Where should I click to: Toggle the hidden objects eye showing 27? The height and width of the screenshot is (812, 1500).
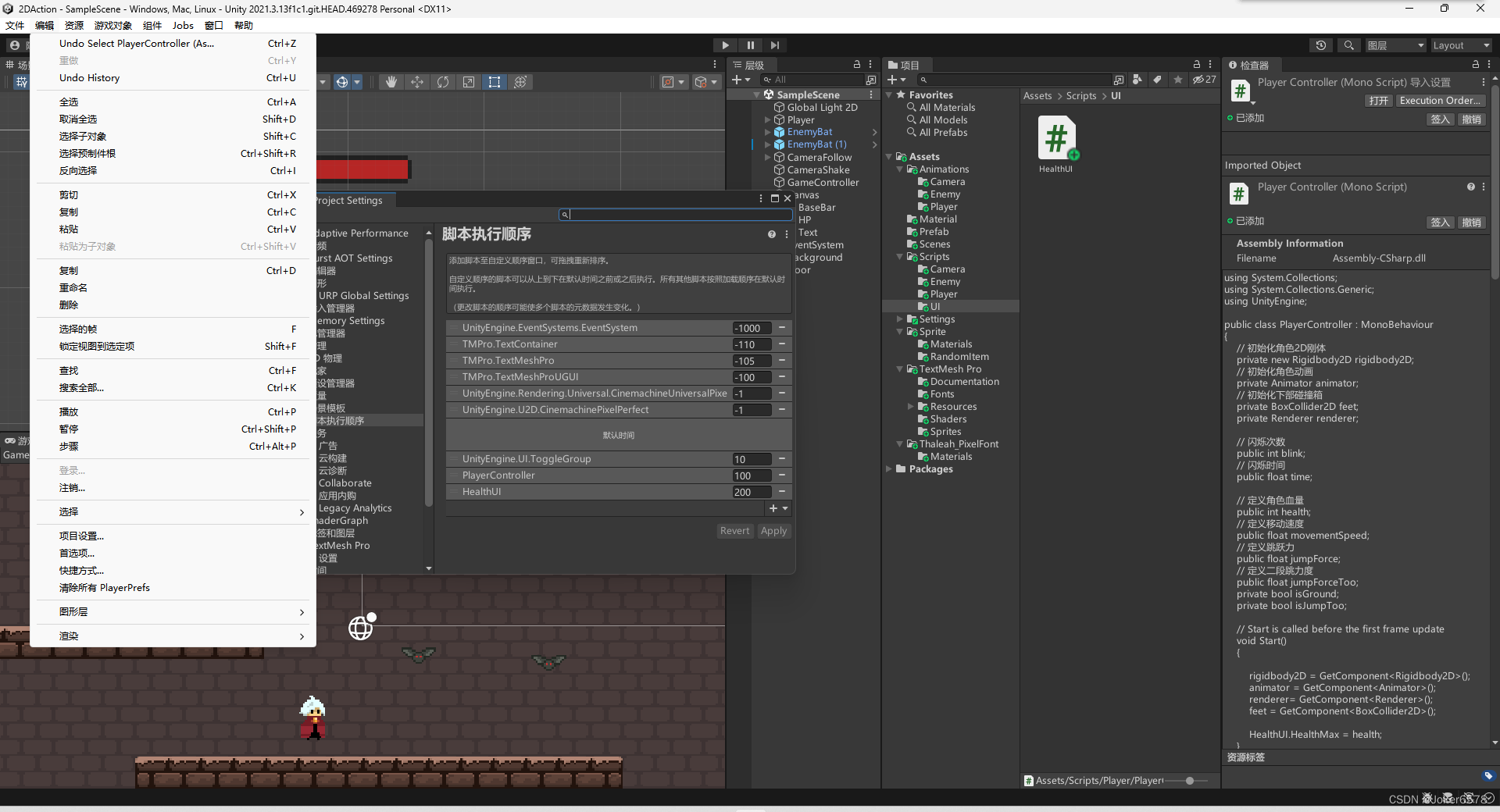(1203, 80)
